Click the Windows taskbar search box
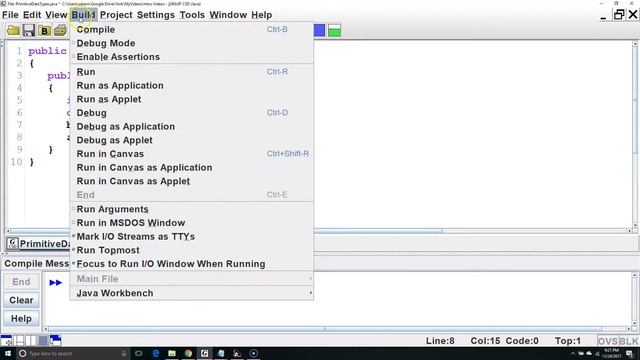The width and height of the screenshot is (640, 360). pyautogui.click(x=73, y=353)
